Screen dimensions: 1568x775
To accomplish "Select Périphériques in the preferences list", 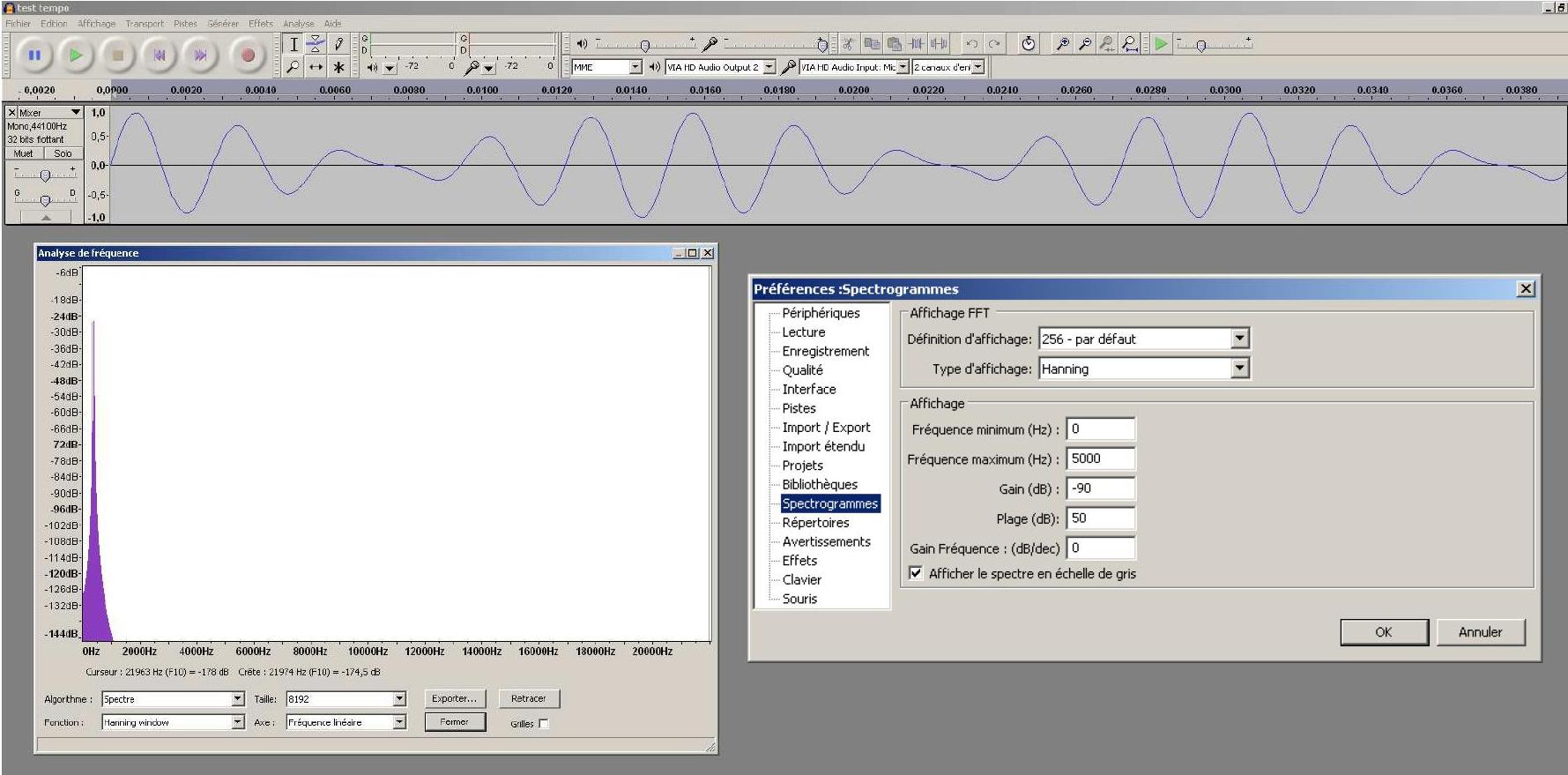I will 821,313.
